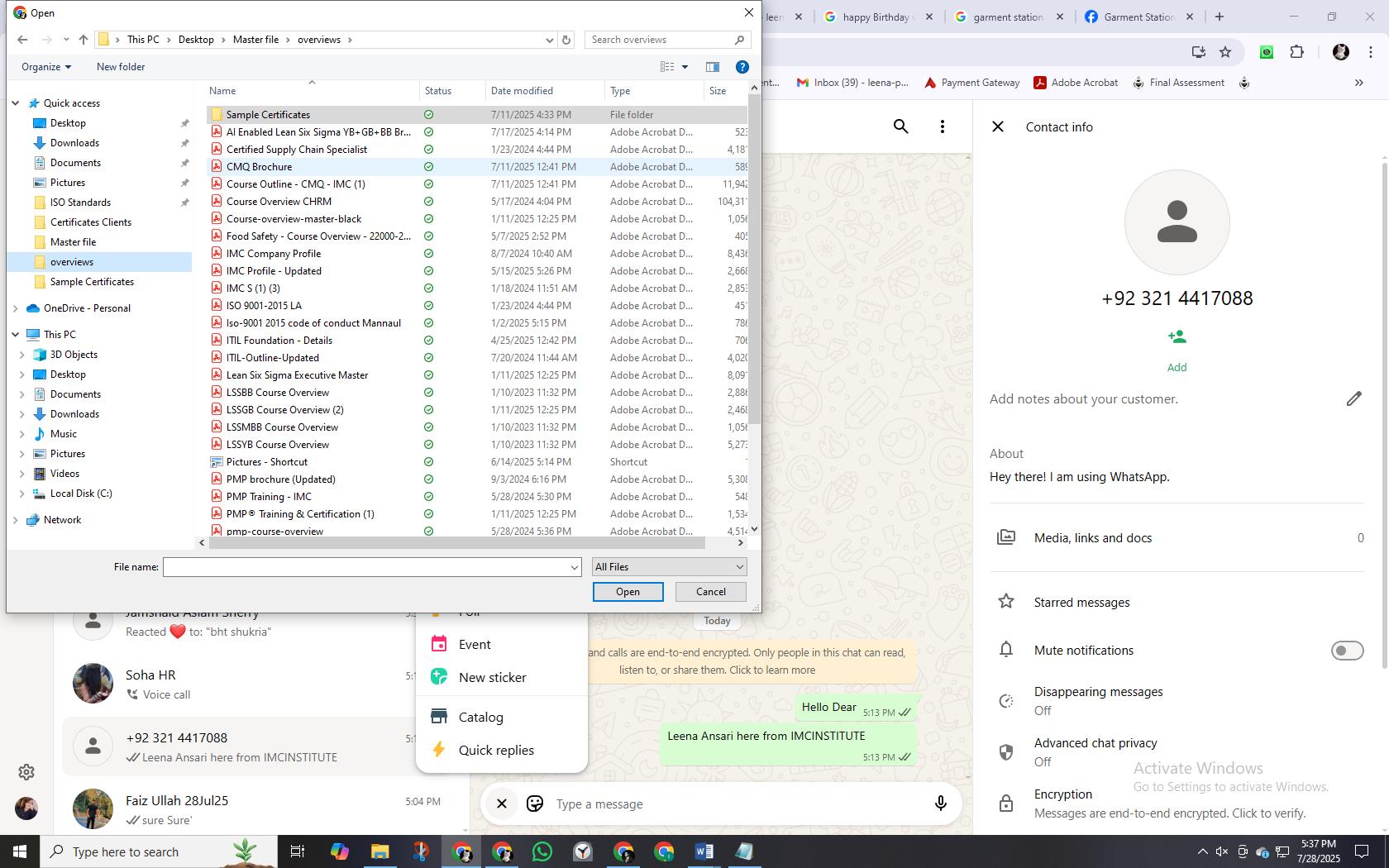Screen dimensions: 1389x868
Task: Select IMC Company Profile file
Action: [x=476, y=254]
